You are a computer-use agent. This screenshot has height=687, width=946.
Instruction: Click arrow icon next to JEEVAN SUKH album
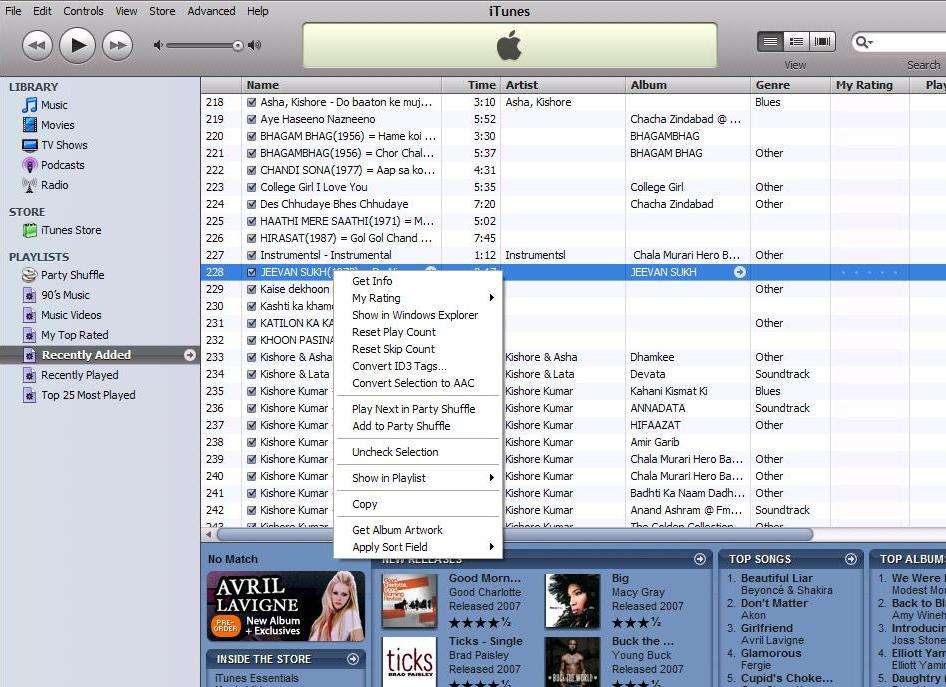(740, 272)
